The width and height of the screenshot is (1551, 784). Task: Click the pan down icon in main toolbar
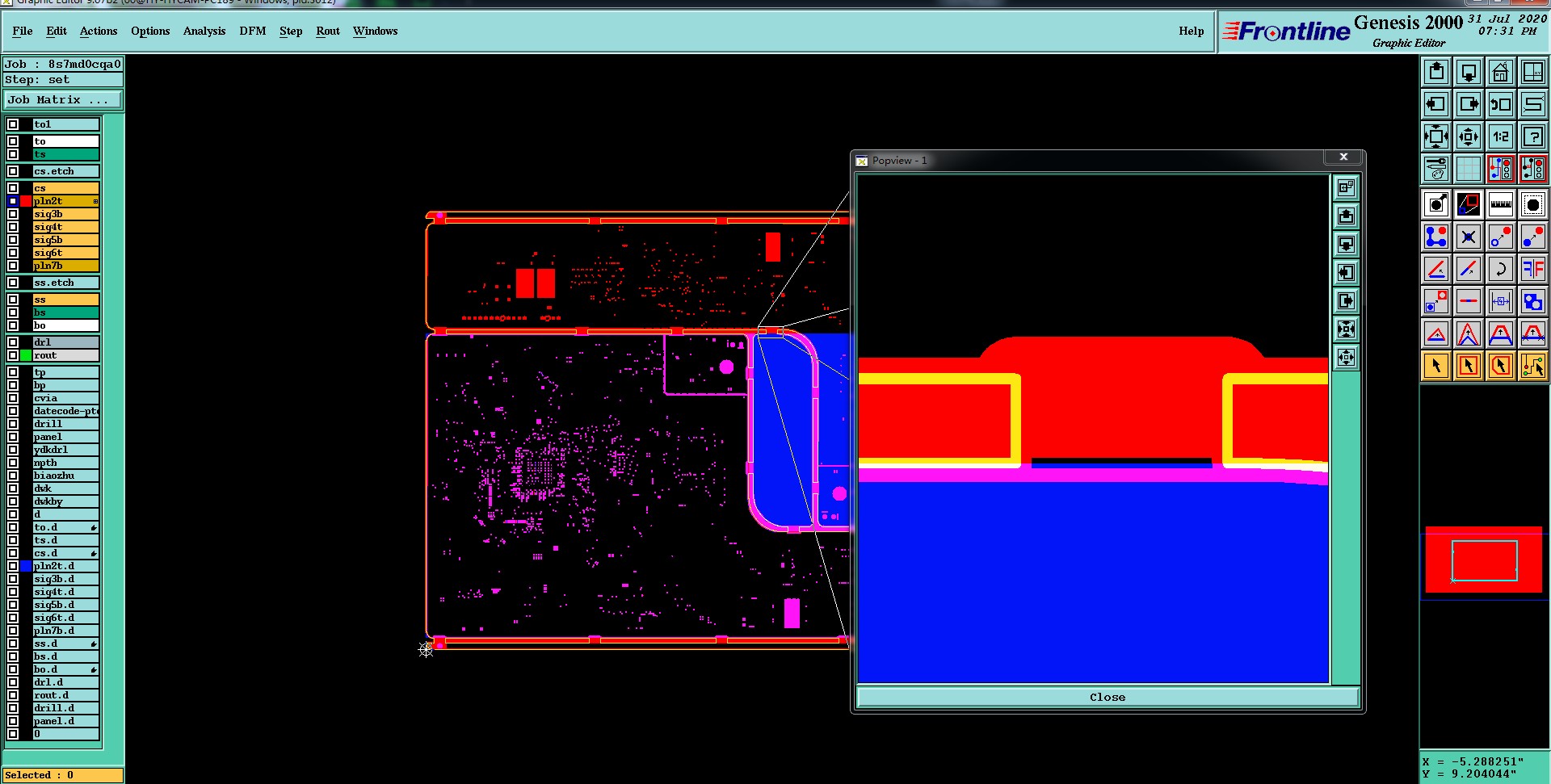pos(1469,72)
